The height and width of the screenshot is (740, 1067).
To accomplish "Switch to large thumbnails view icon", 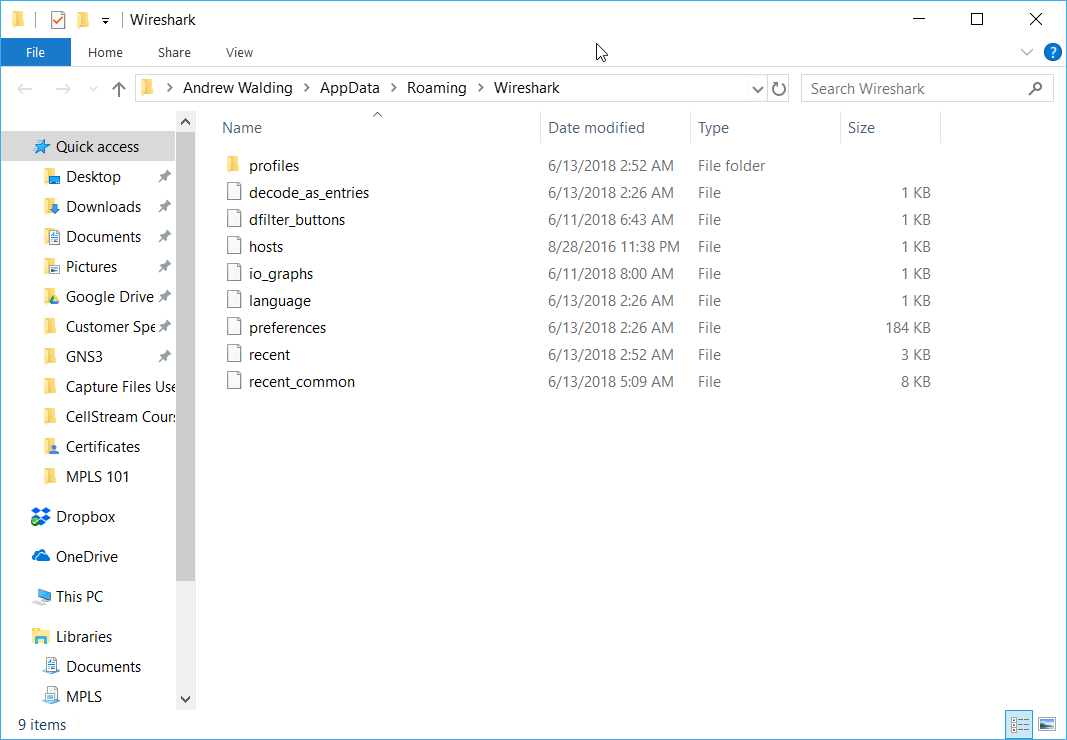I will 1047,724.
